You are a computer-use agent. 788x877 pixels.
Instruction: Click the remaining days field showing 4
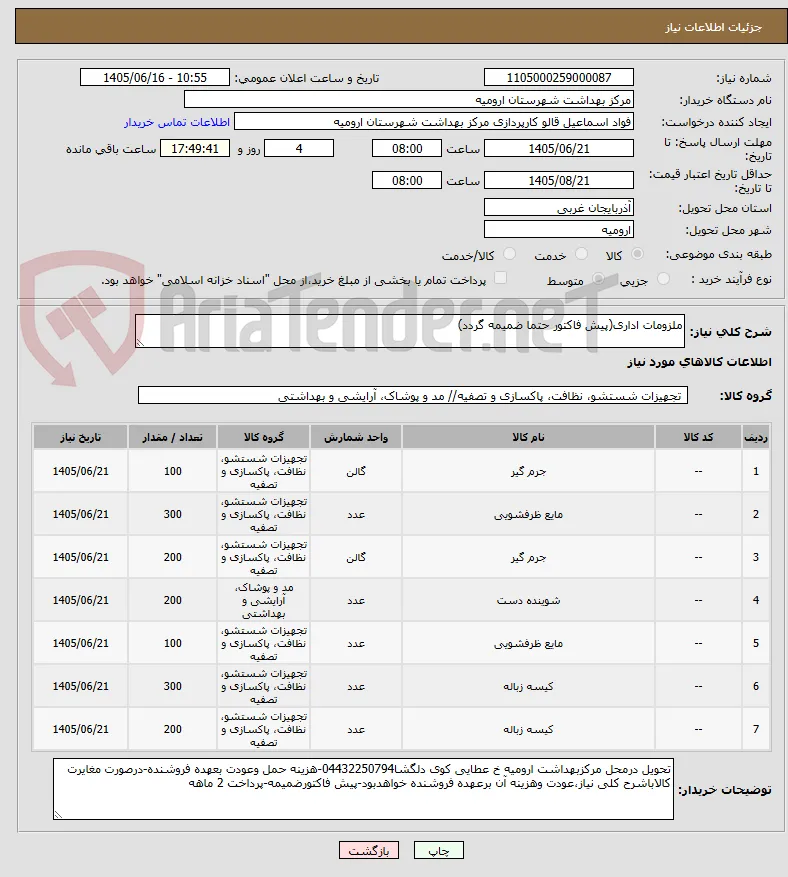pos(299,148)
